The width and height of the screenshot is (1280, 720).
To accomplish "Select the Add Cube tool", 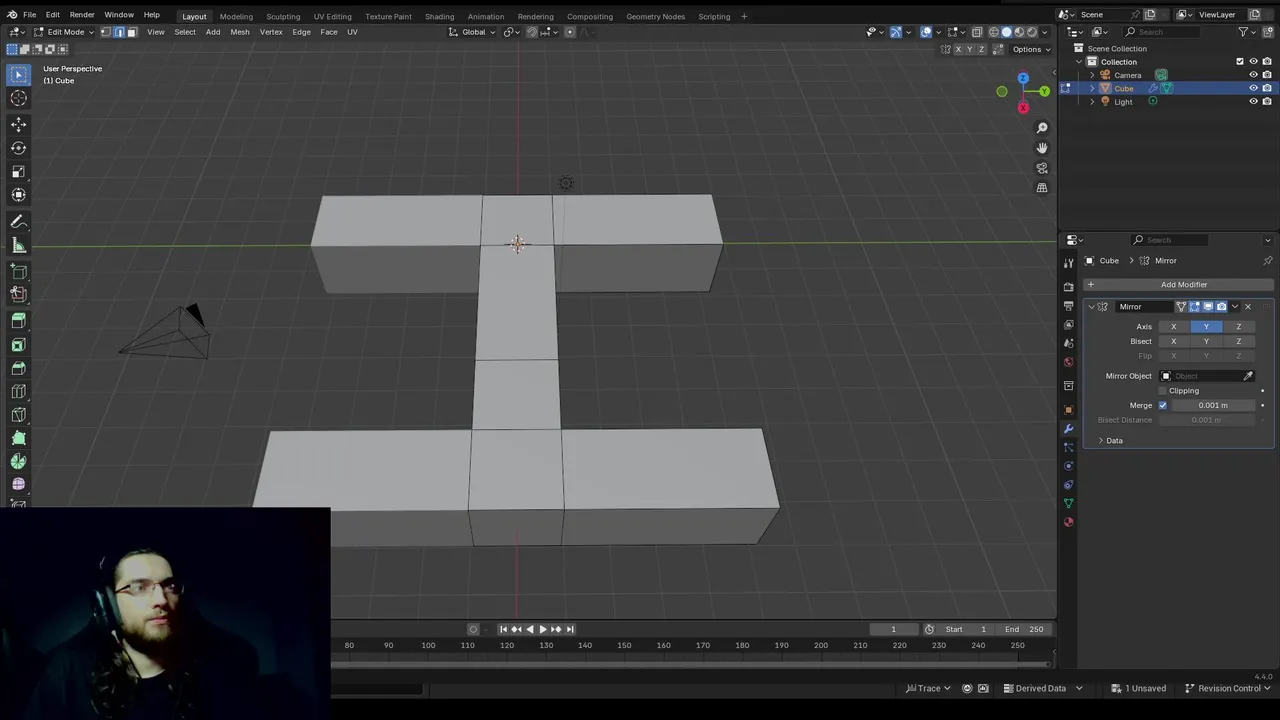I will (18, 271).
